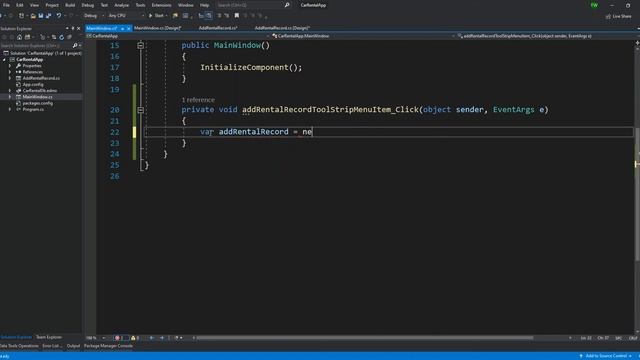This screenshot has height=360, width=640.
Task: Open the Tools menu
Action: coord(140,5)
